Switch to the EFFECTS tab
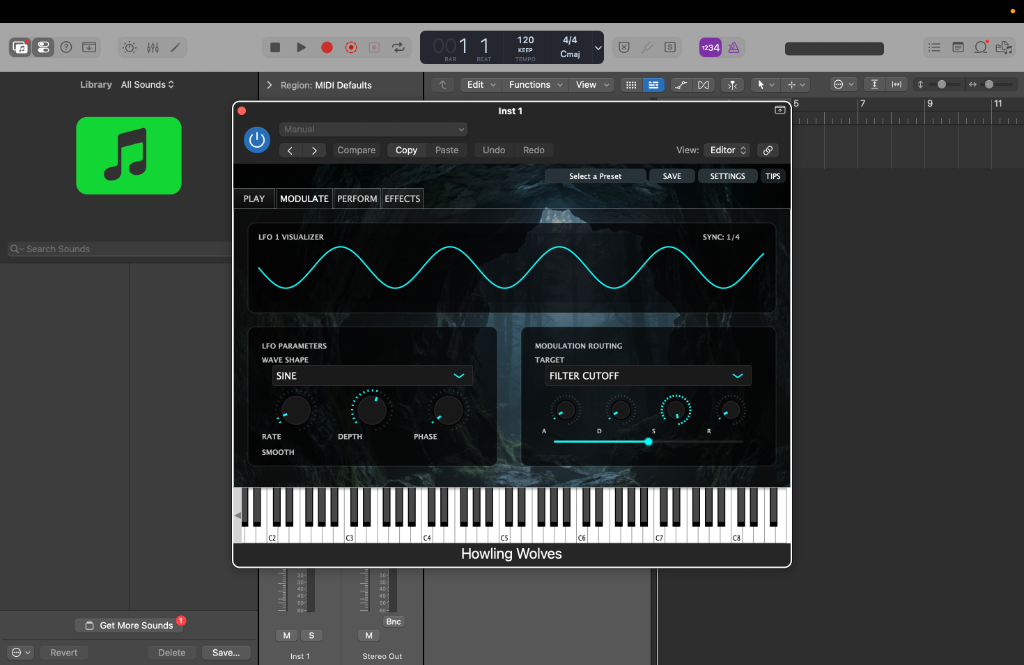The height and width of the screenshot is (665, 1024). tap(402, 198)
